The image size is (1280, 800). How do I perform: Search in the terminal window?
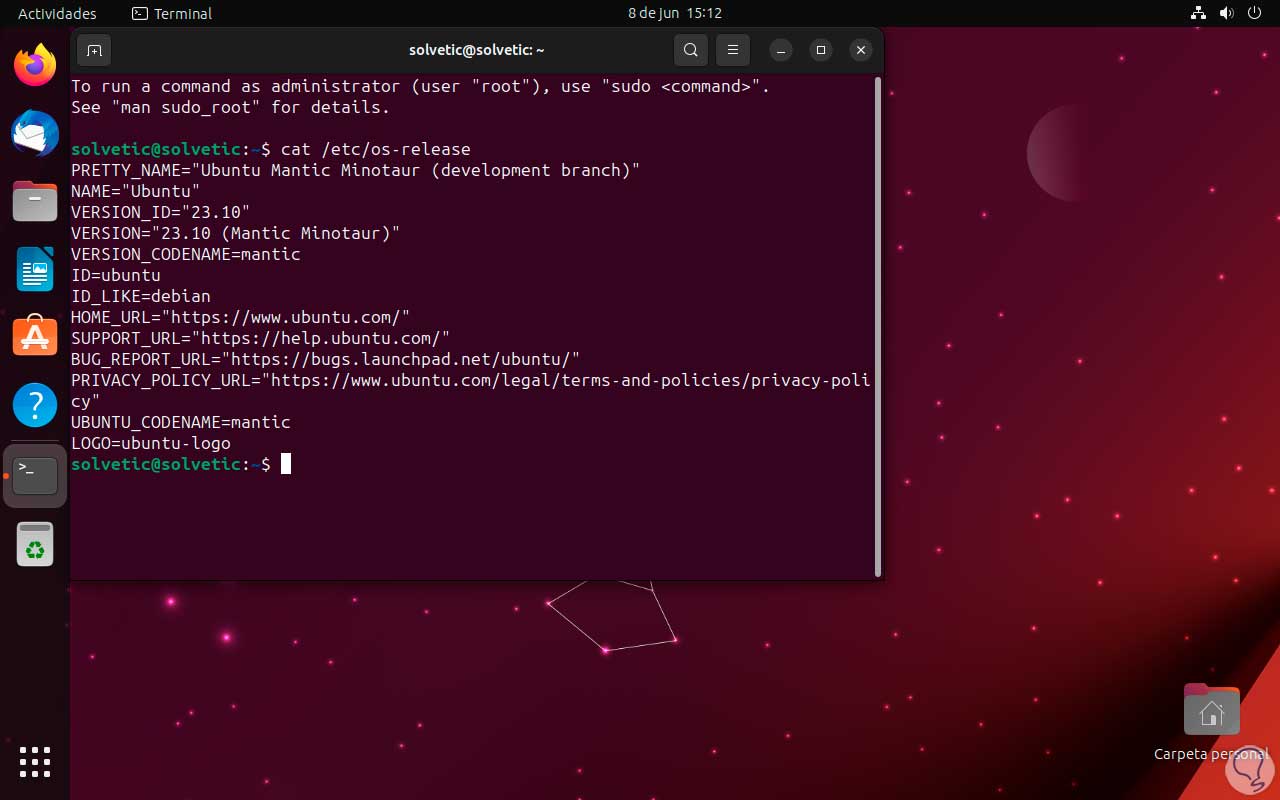690,50
